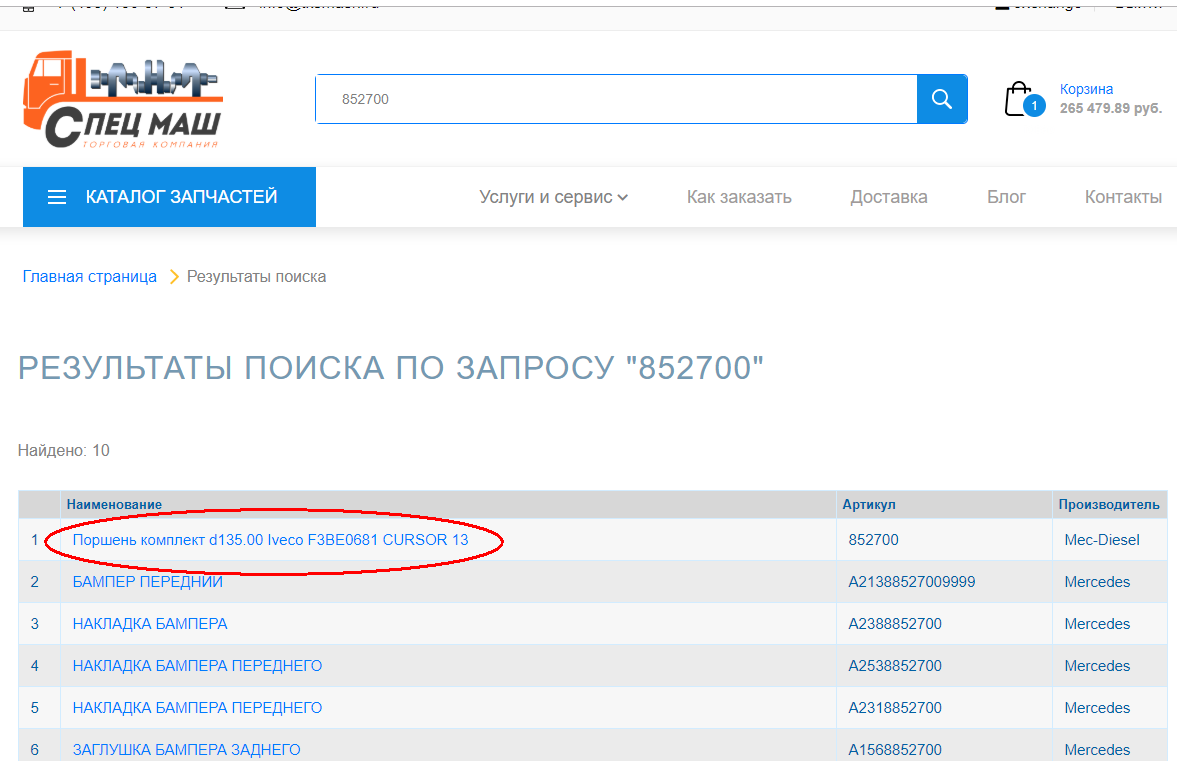Click the Результаты поиска breadcrumb text
Screen dimensions: 1177x761
[256, 277]
